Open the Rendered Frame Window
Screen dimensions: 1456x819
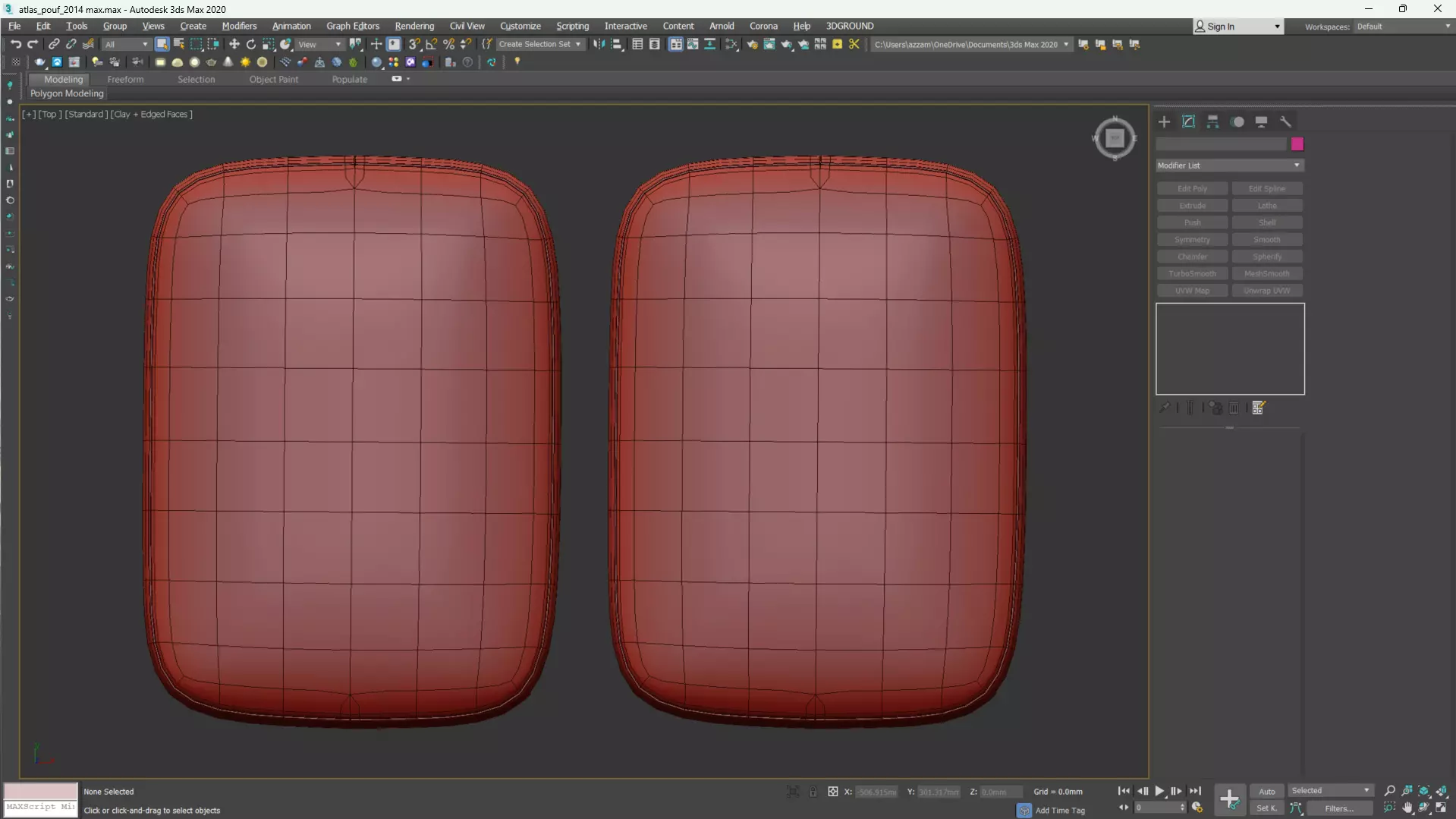[x=769, y=44]
